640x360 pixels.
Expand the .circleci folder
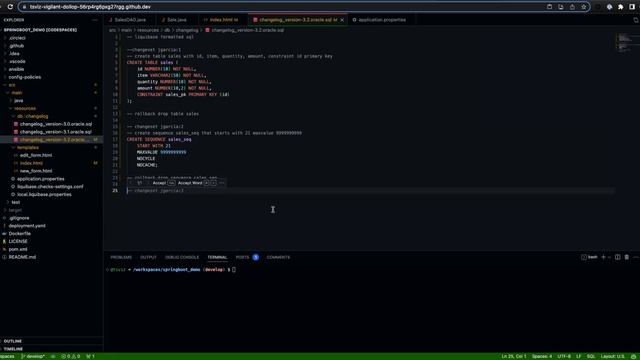click(17, 38)
